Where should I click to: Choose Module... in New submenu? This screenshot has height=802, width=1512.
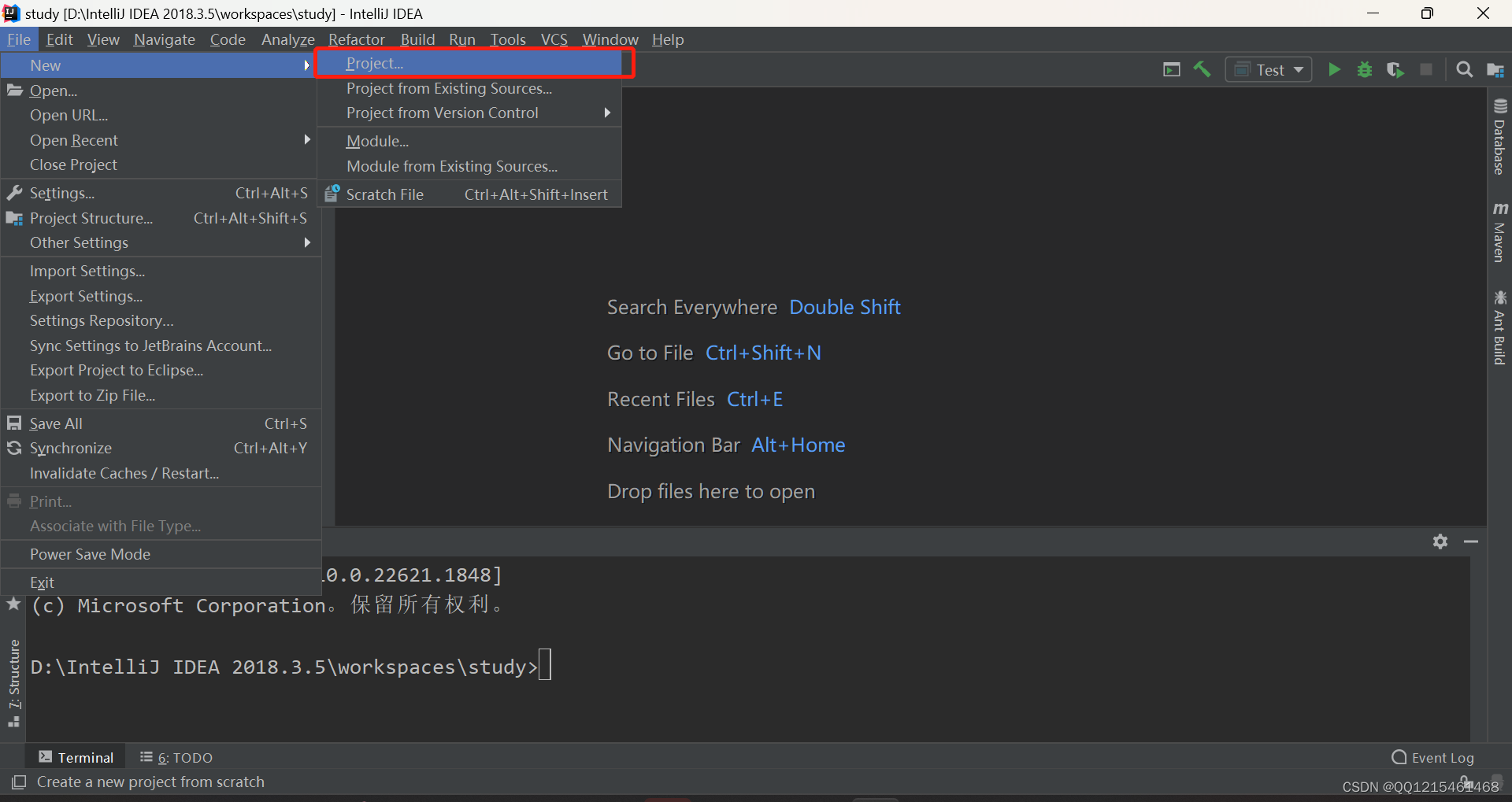click(469, 141)
